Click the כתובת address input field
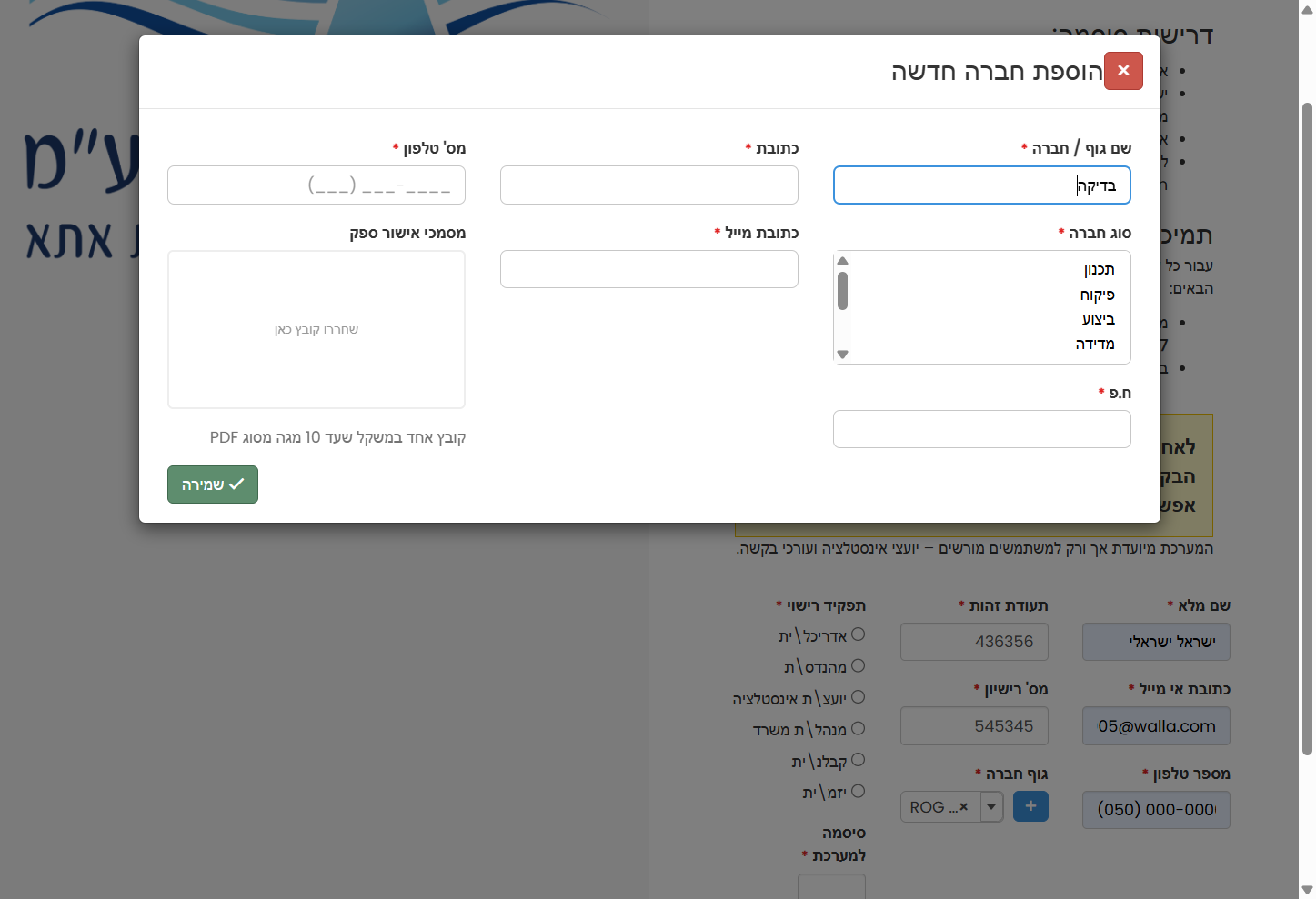The height and width of the screenshot is (899, 1316). 649,185
